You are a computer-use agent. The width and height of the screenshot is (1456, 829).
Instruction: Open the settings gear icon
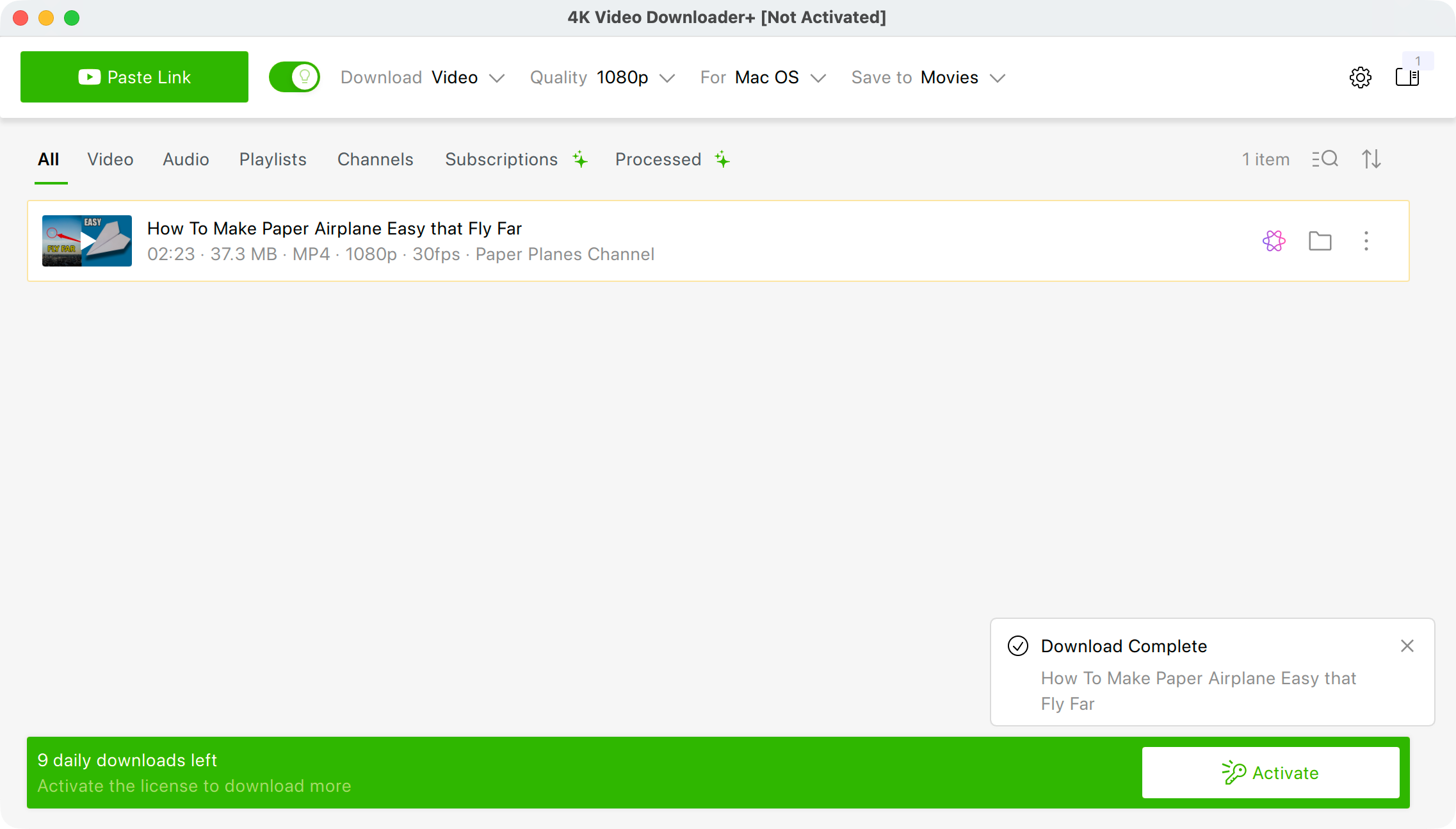pyautogui.click(x=1360, y=78)
